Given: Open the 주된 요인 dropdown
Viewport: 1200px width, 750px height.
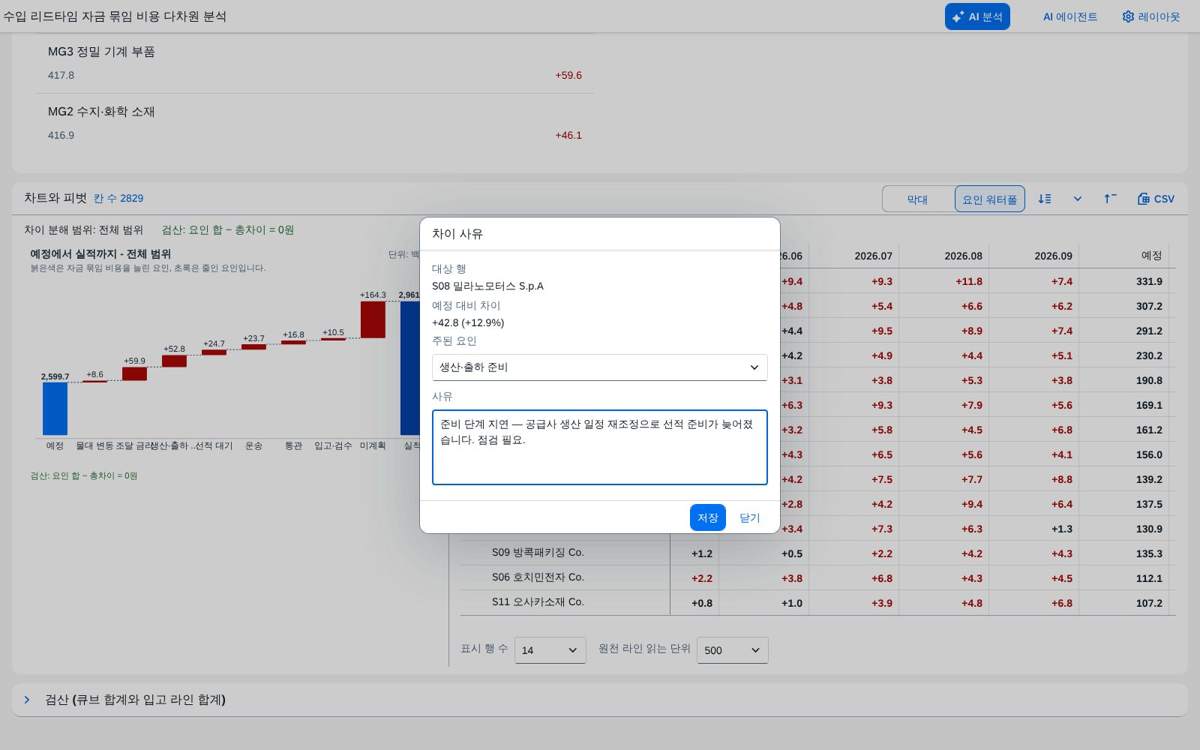Looking at the screenshot, I should pos(600,367).
